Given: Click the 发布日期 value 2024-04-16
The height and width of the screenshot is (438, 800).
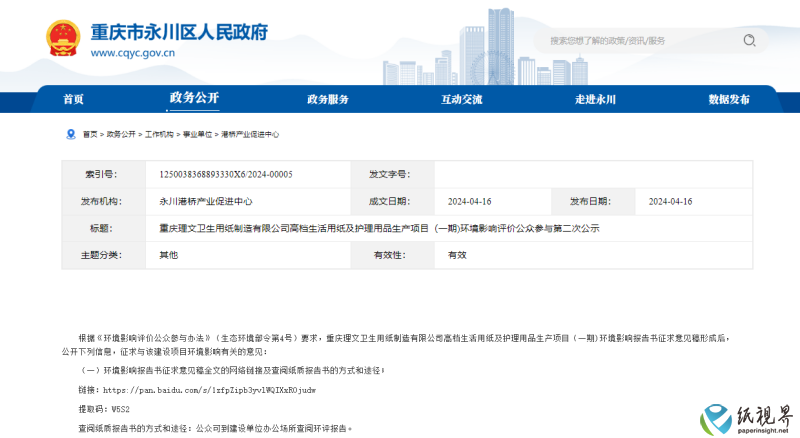Looking at the screenshot, I should tap(670, 202).
